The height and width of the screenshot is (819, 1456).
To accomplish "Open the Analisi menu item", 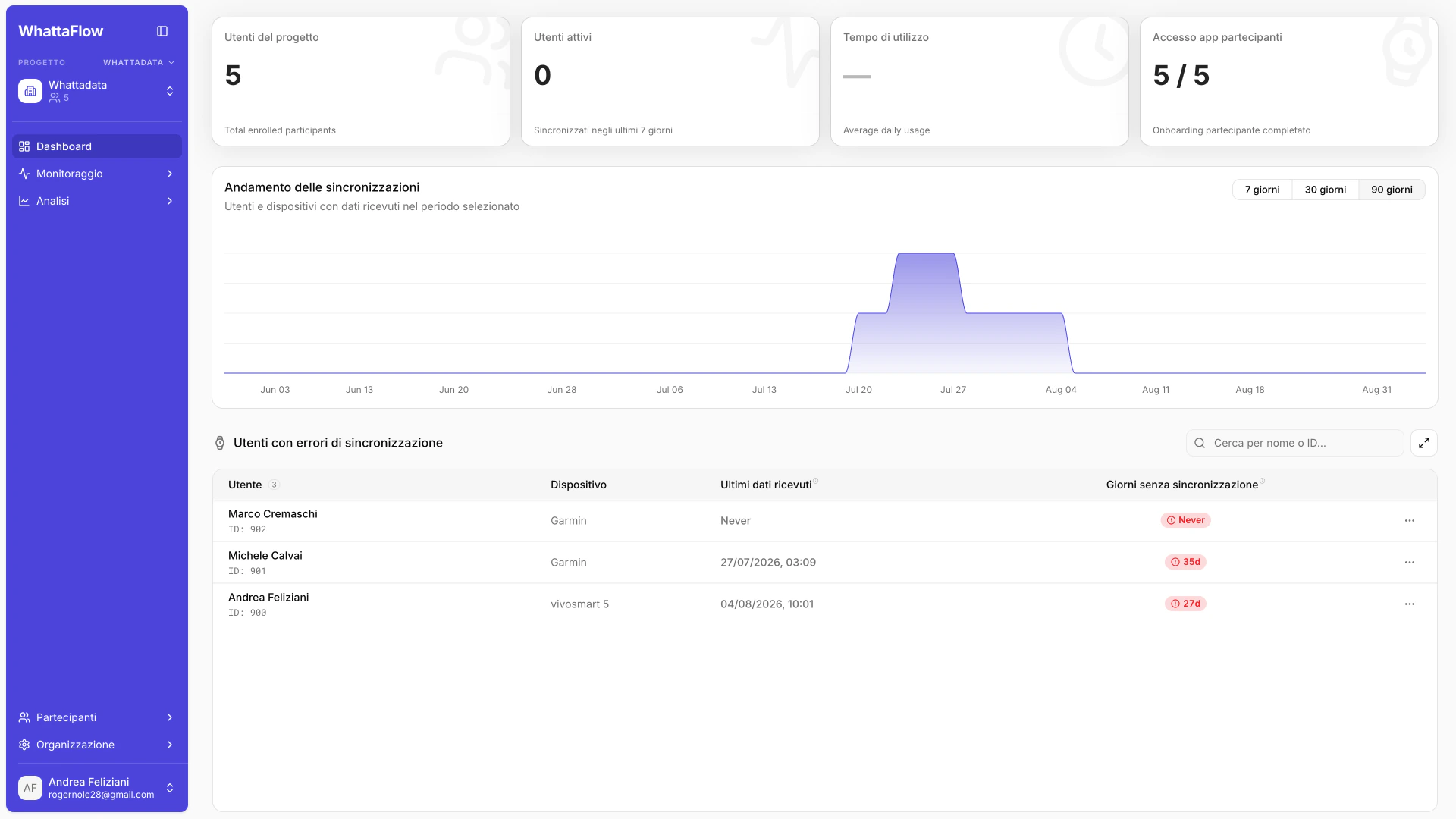I will coord(97,201).
